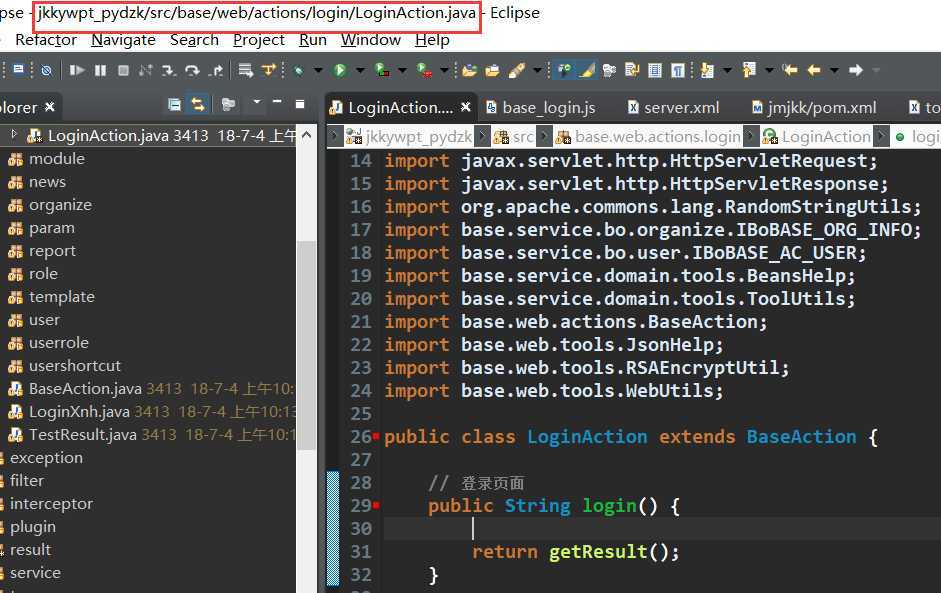Click Collapse All in the explorer panel
Image resolution: width=941 pixels, height=593 pixels.
[174, 105]
